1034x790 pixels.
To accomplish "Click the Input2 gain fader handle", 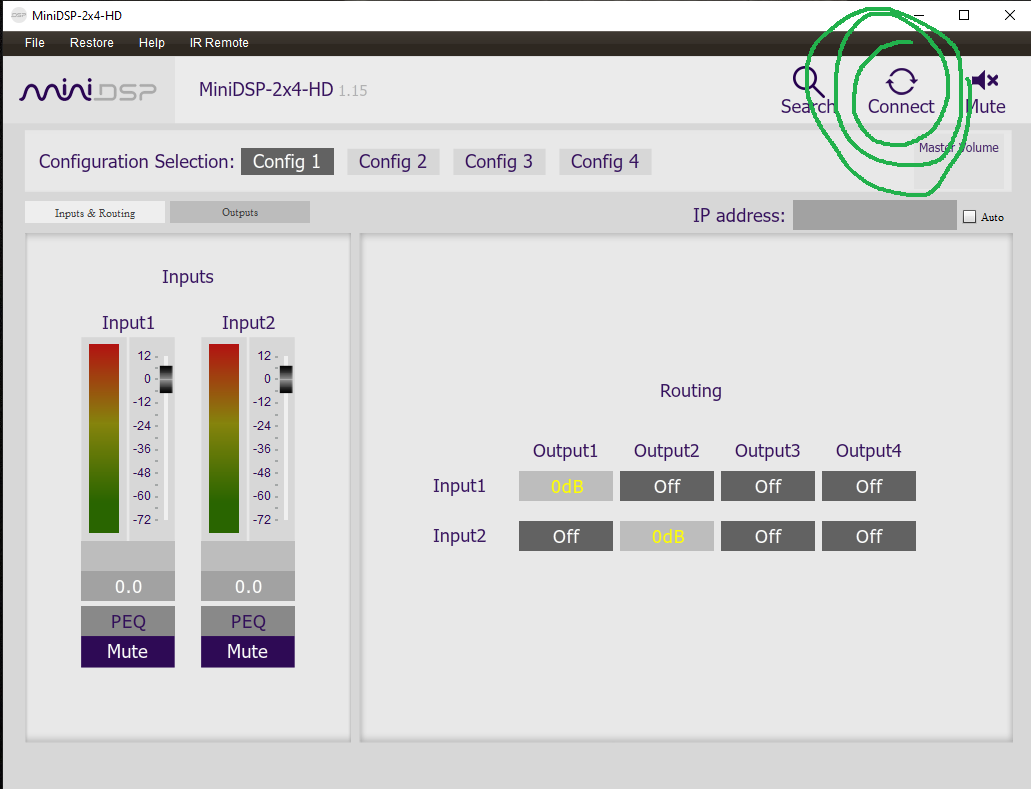I will pos(286,379).
